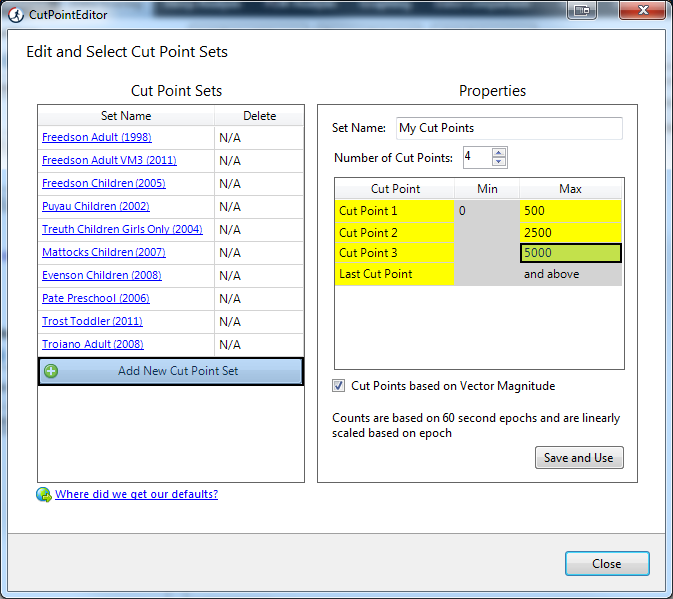Select the Cut Point 3 max cell 5000

(570, 253)
